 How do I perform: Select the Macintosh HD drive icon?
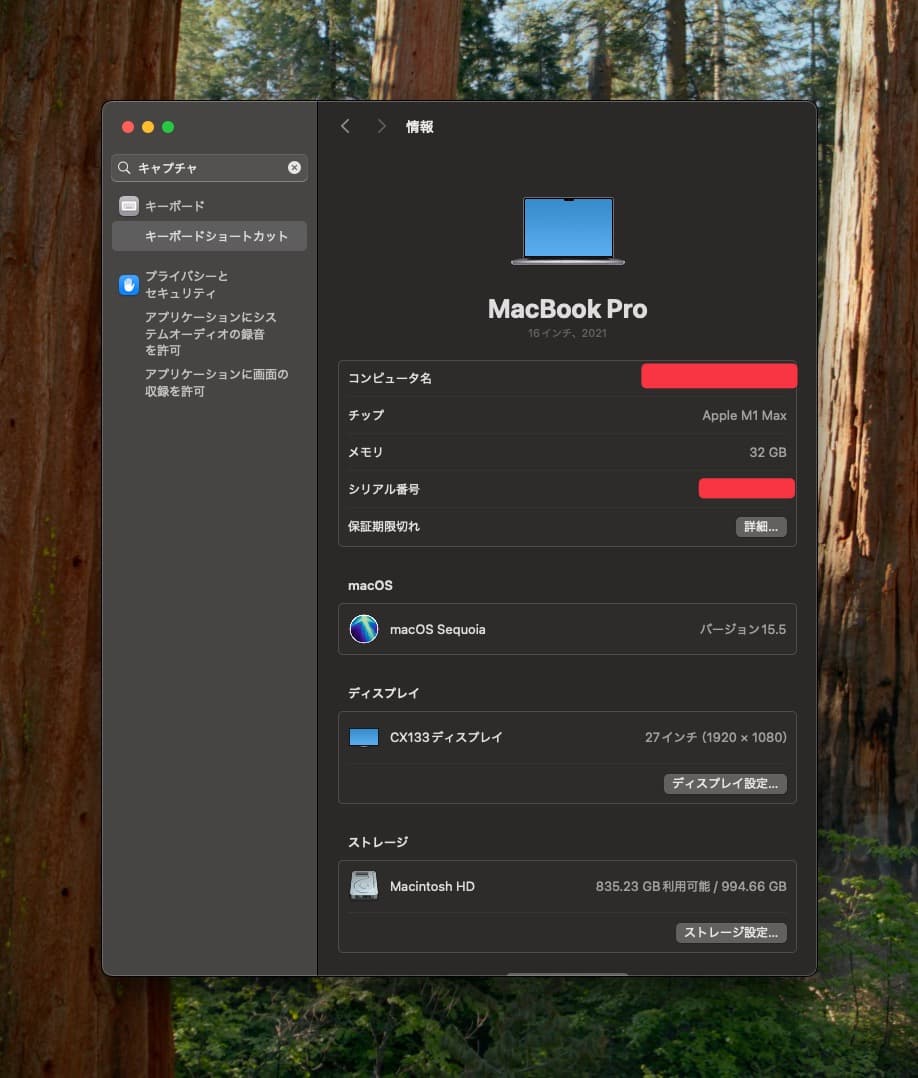tap(363, 885)
